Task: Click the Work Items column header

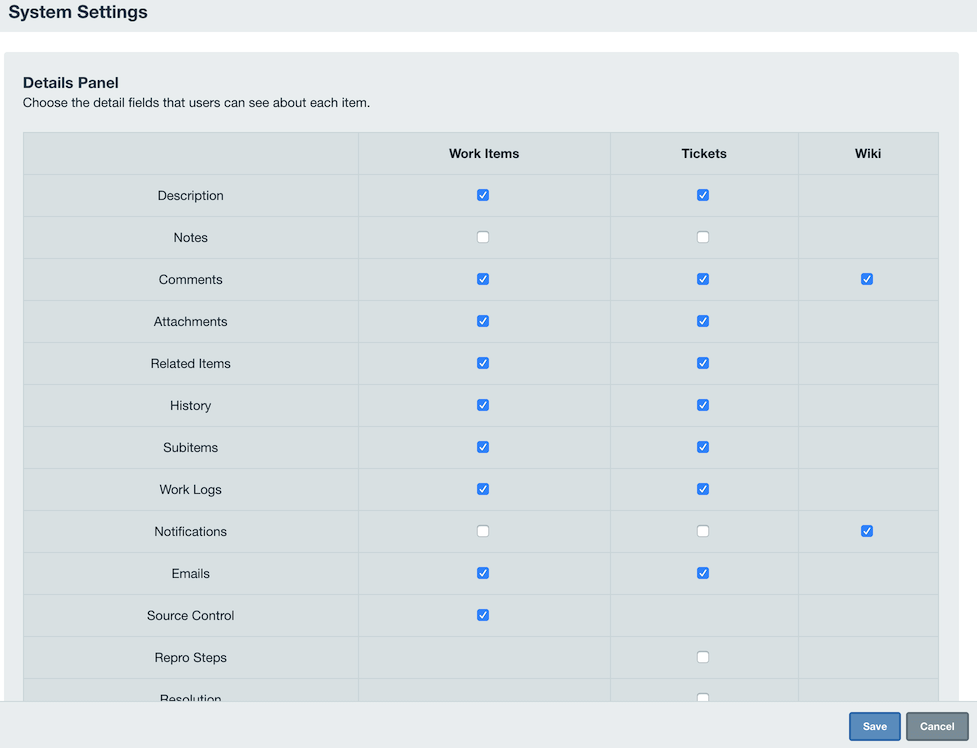Action: pyautogui.click(x=484, y=153)
